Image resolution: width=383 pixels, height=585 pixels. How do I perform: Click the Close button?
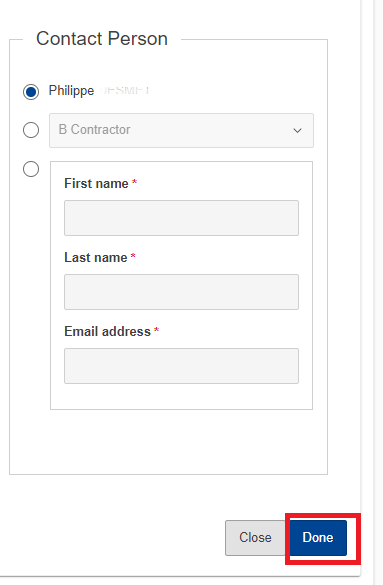coord(255,538)
